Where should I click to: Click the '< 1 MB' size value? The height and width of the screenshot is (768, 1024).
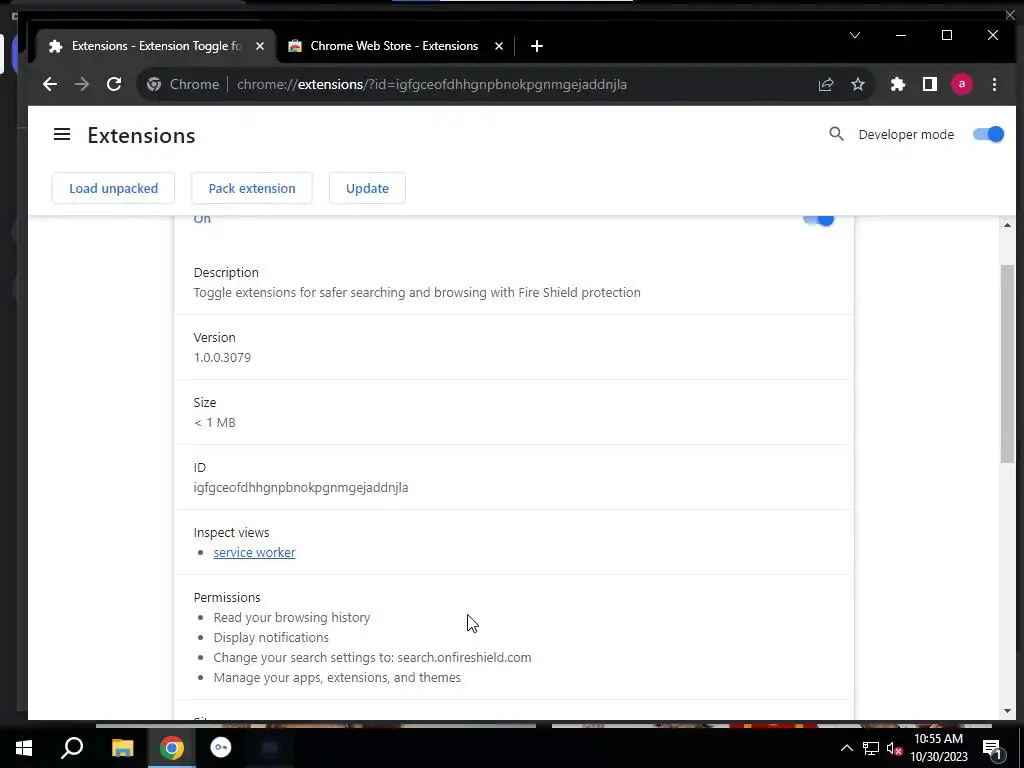[x=214, y=423]
